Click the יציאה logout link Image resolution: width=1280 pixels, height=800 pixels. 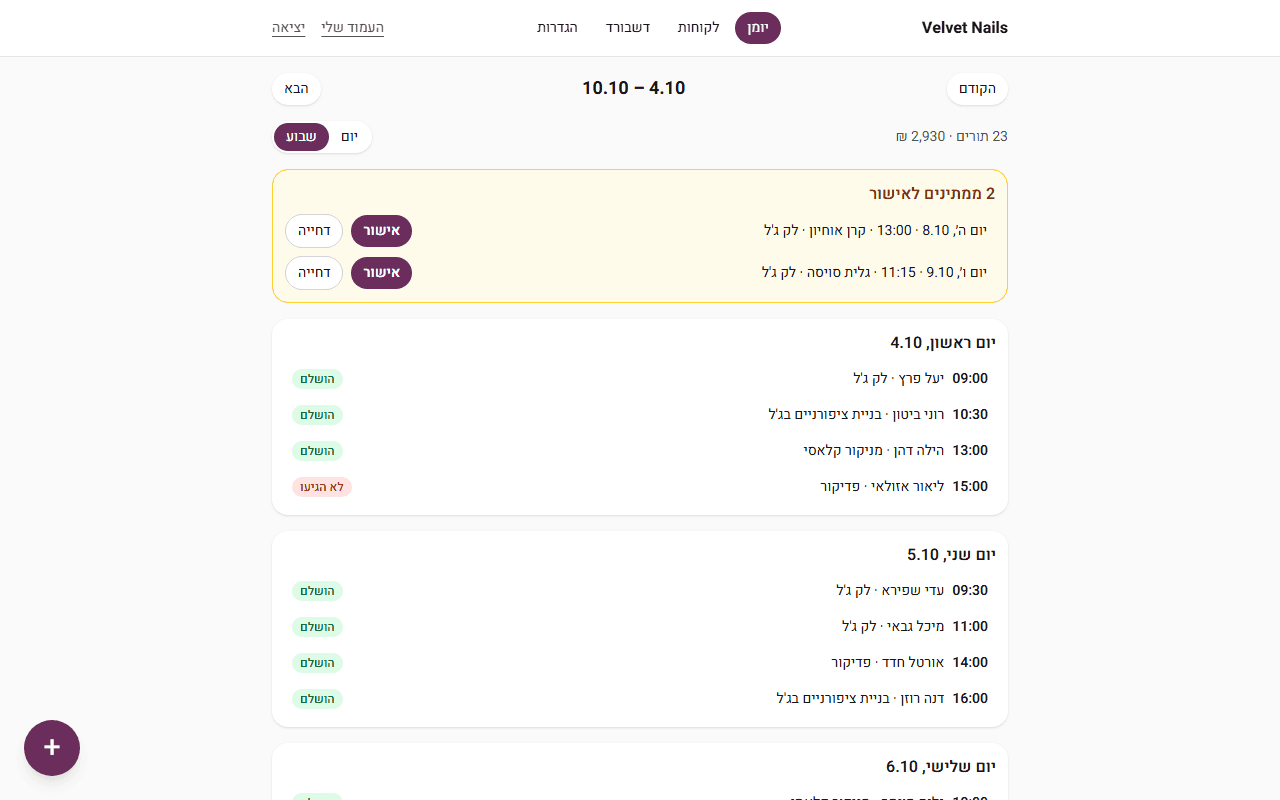point(288,28)
